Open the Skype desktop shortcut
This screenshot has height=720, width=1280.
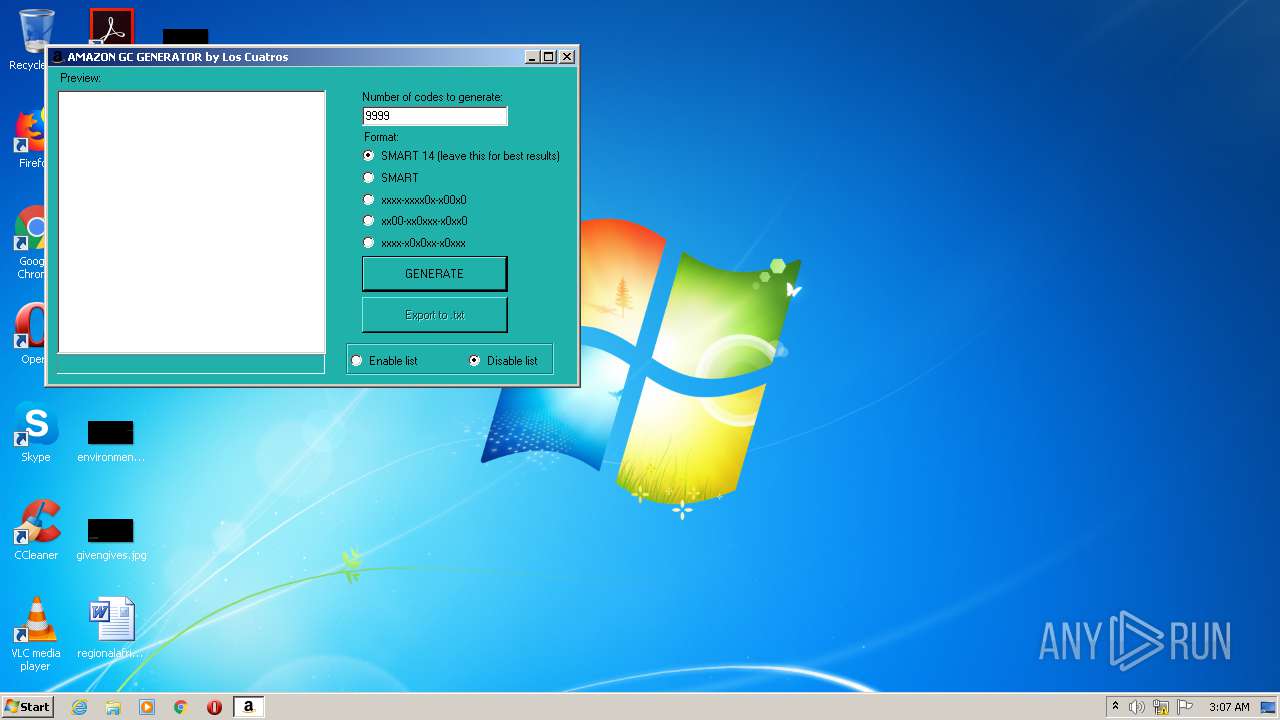point(35,433)
